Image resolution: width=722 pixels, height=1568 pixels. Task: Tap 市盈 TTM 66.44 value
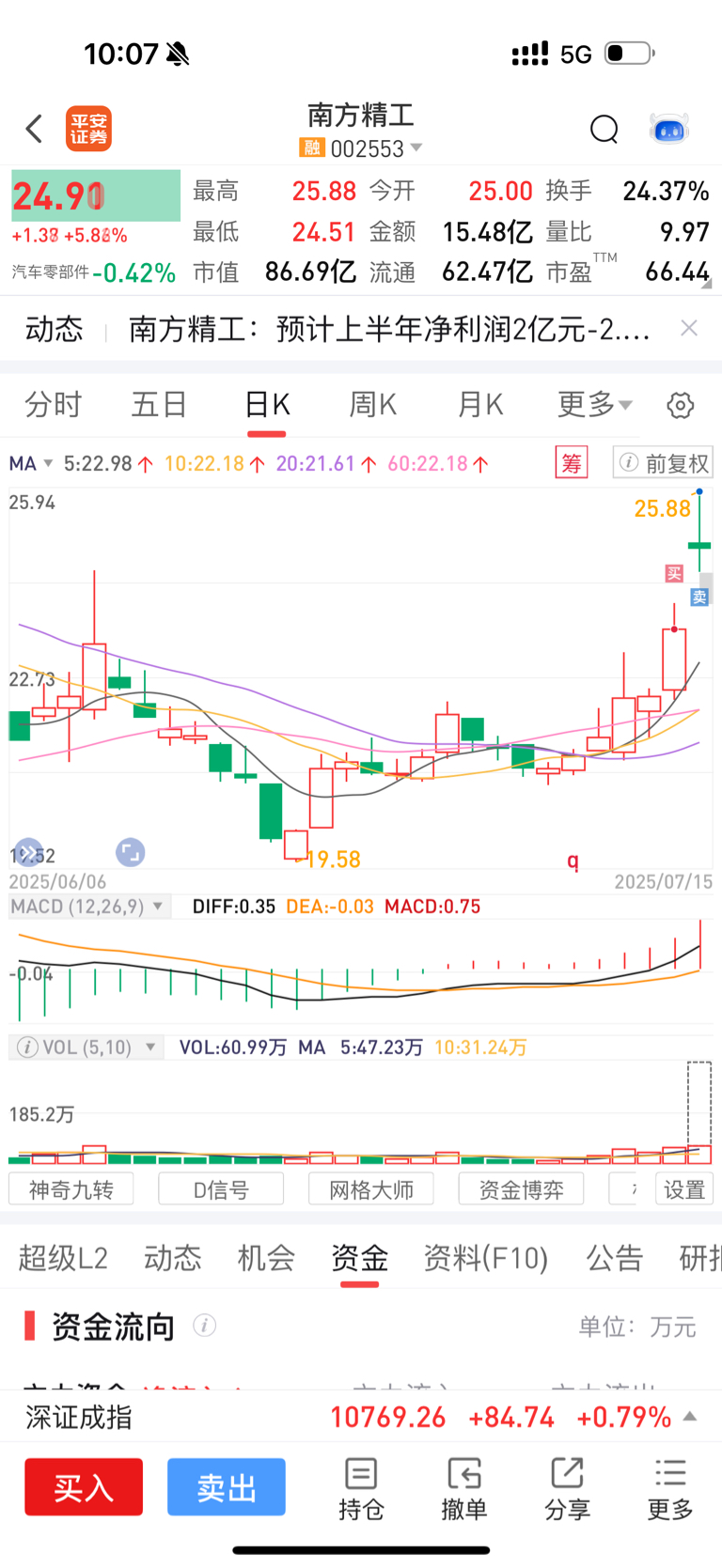[677, 272]
